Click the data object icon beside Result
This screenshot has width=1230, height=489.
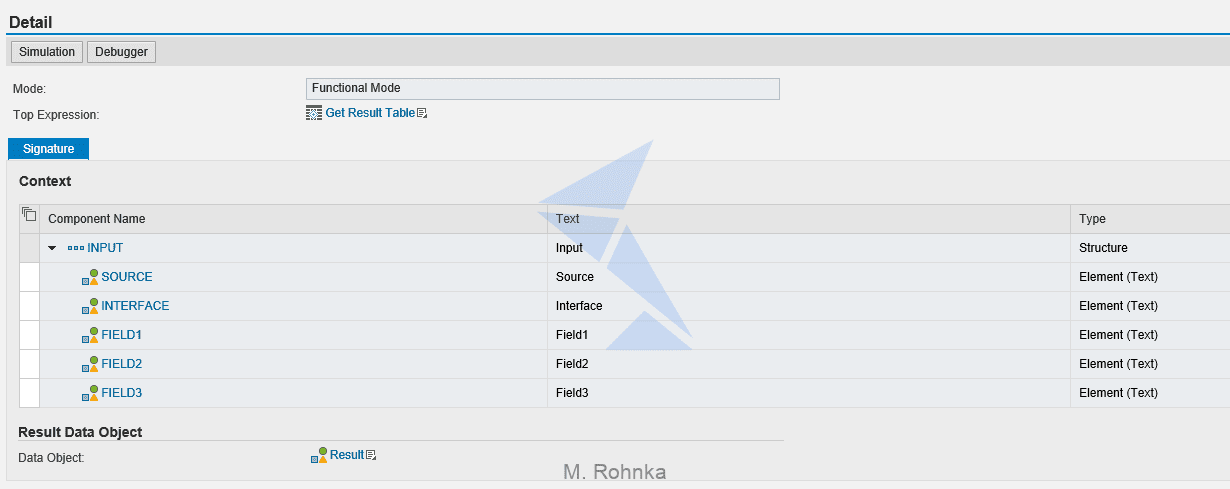(x=319, y=456)
